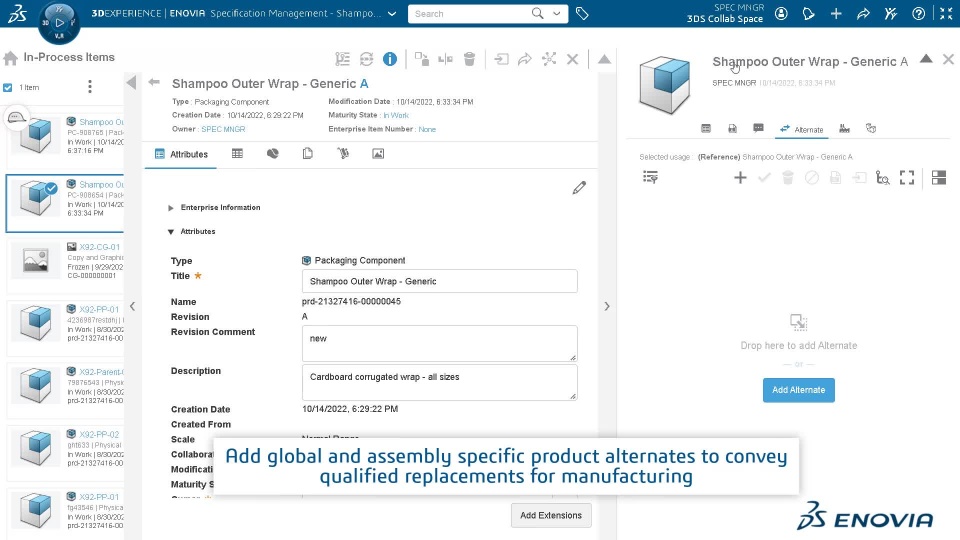Click the replace revision icon in toolbar
The image size is (960, 540).
(421, 59)
